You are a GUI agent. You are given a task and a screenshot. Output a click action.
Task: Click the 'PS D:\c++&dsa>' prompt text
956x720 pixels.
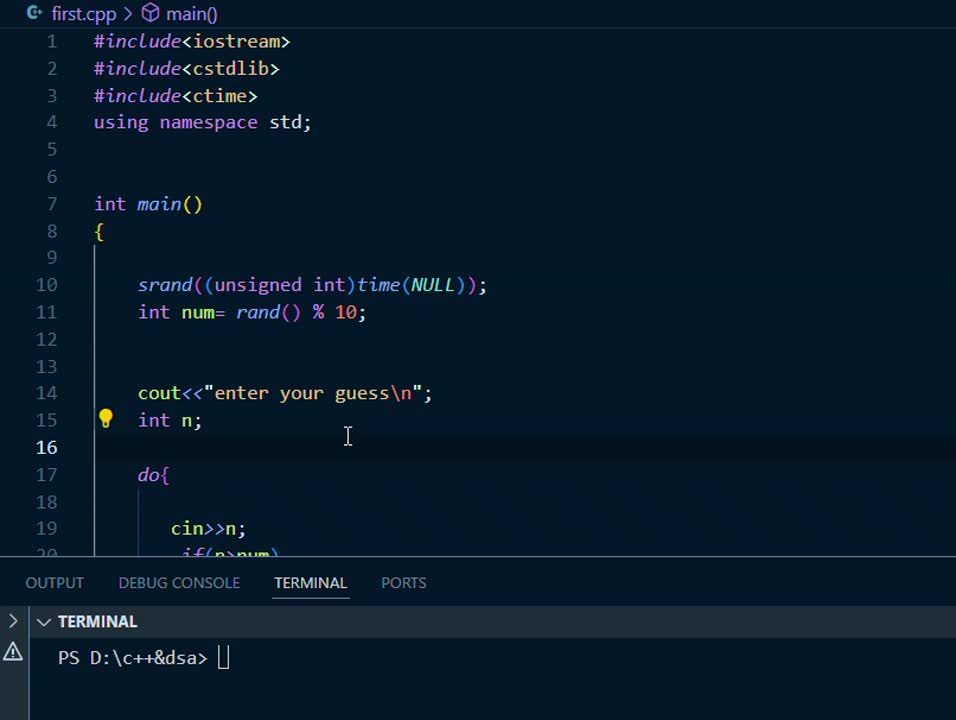pyautogui.click(x=133, y=658)
